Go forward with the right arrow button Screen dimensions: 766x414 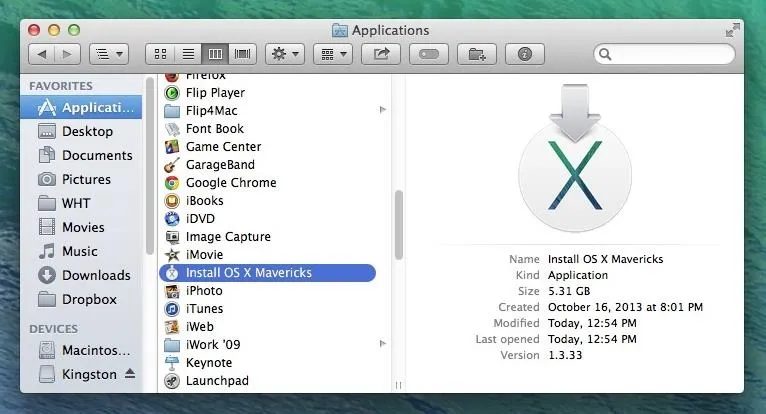coord(67,54)
